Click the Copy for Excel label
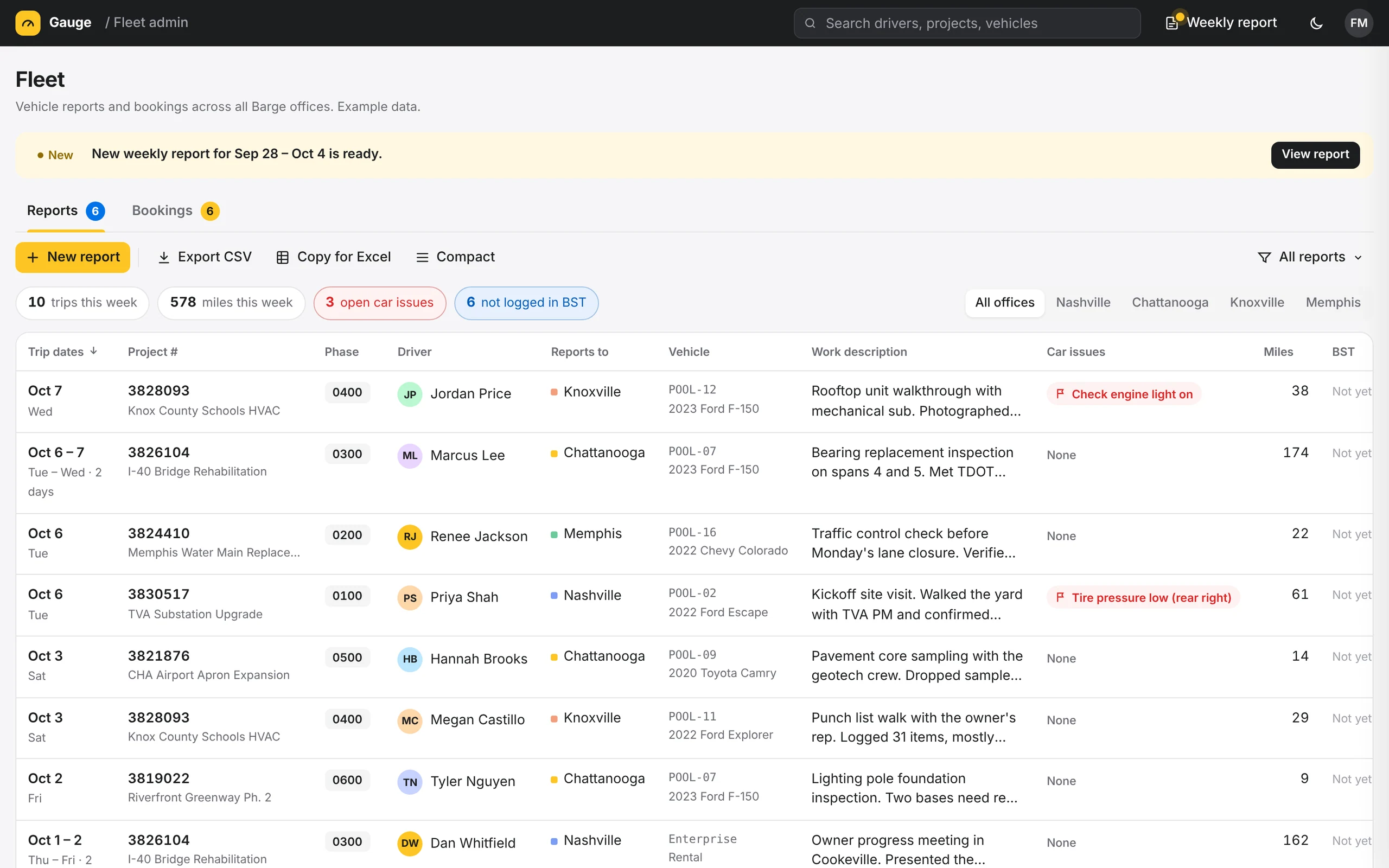The image size is (1389, 868). coord(344,257)
